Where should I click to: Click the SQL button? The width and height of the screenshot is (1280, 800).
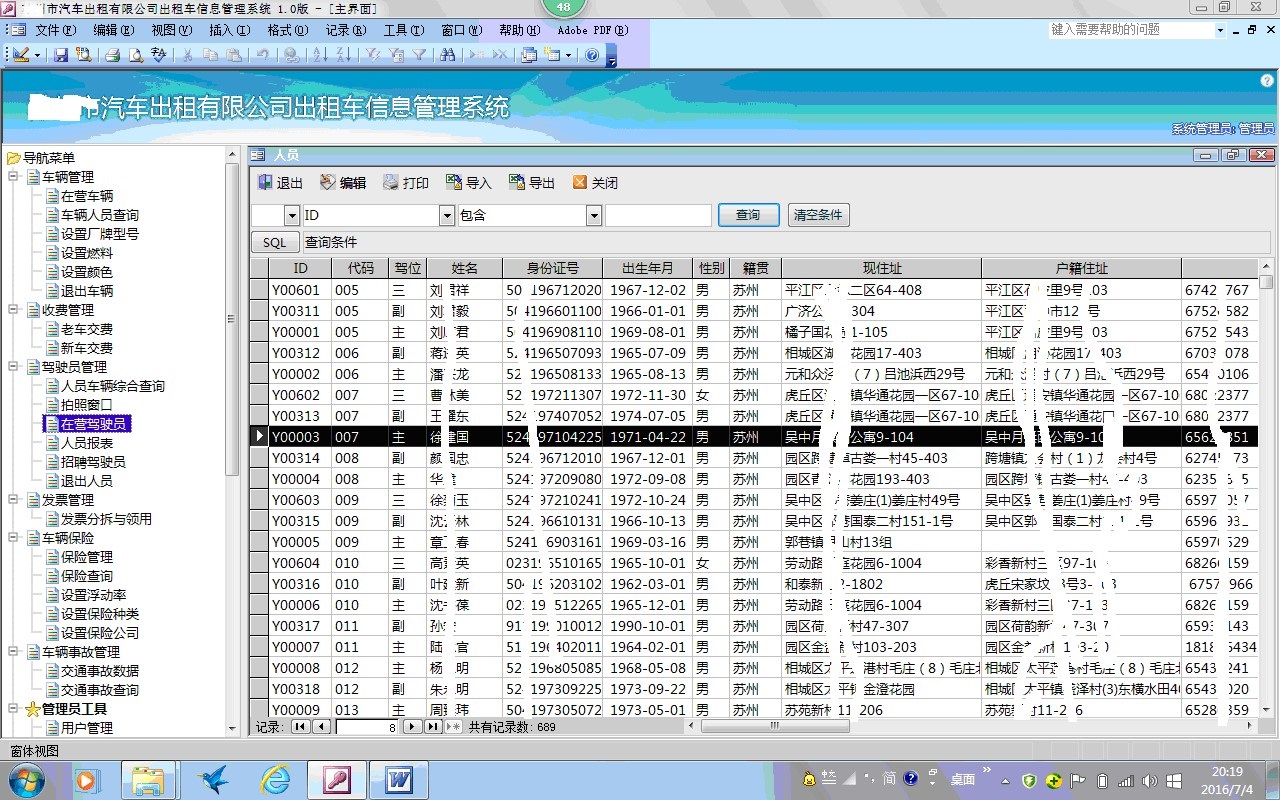point(275,242)
